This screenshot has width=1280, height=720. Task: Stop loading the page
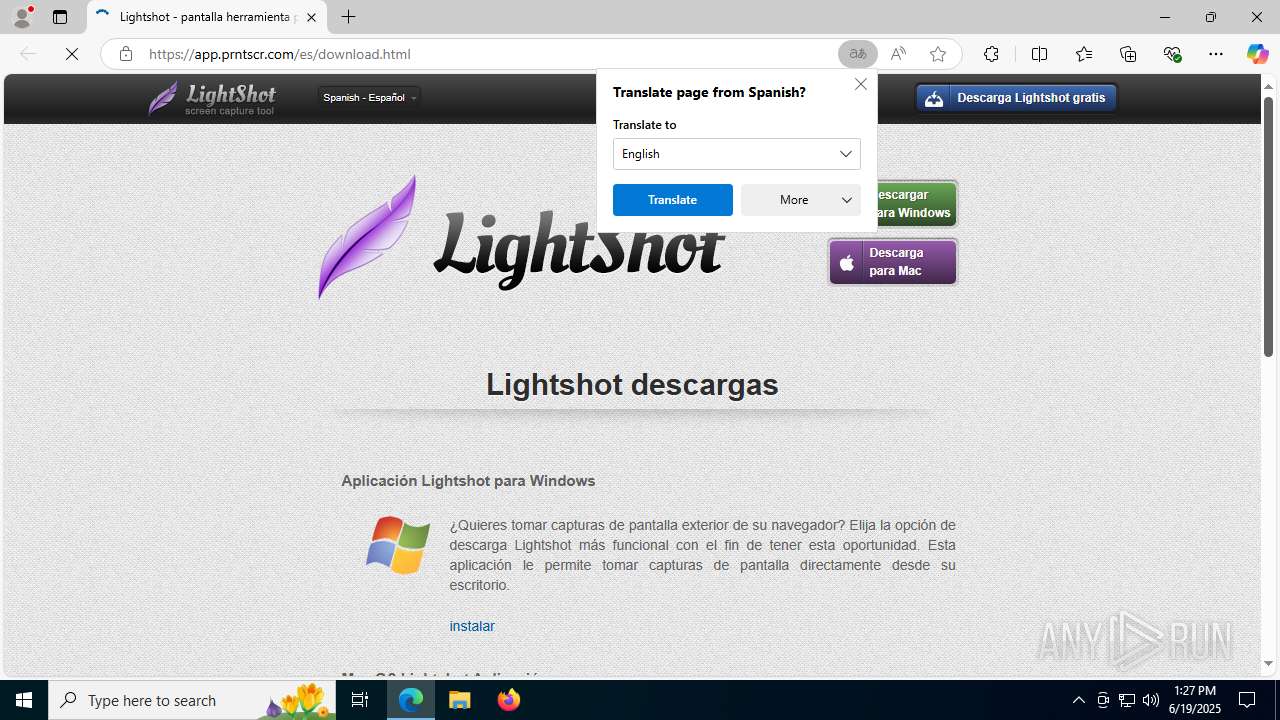point(72,54)
